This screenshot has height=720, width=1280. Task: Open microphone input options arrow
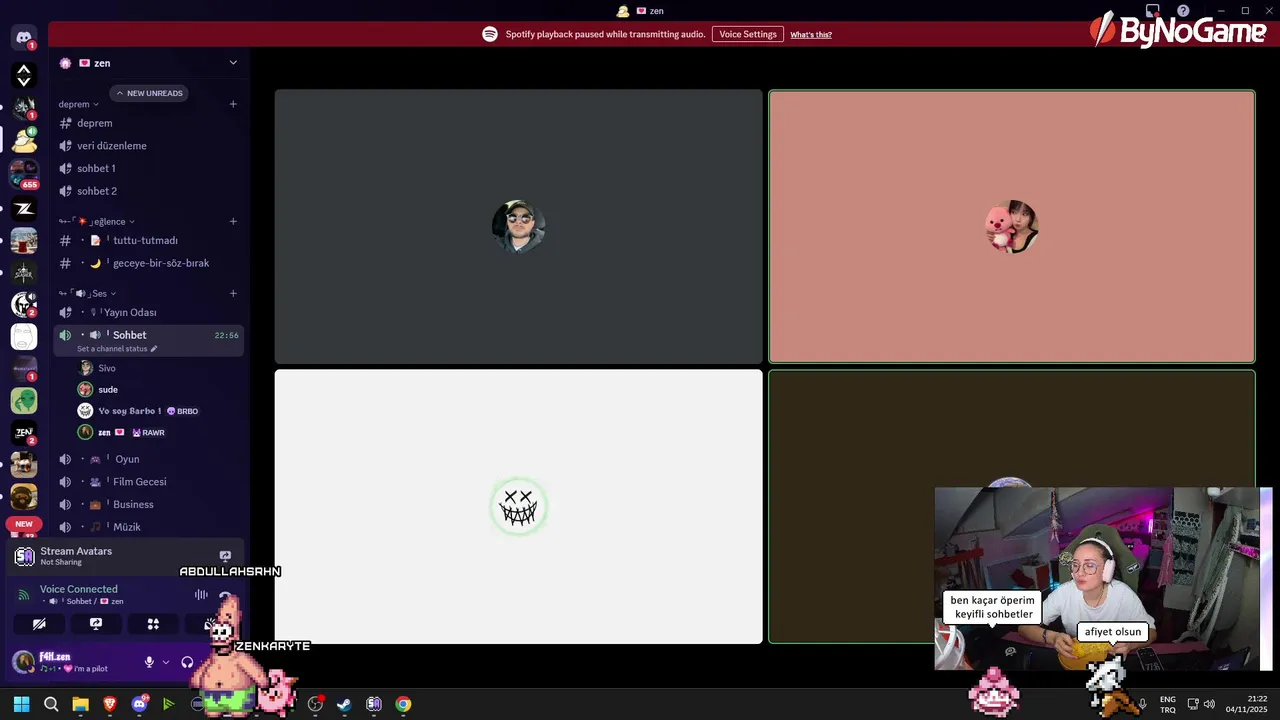(x=166, y=662)
